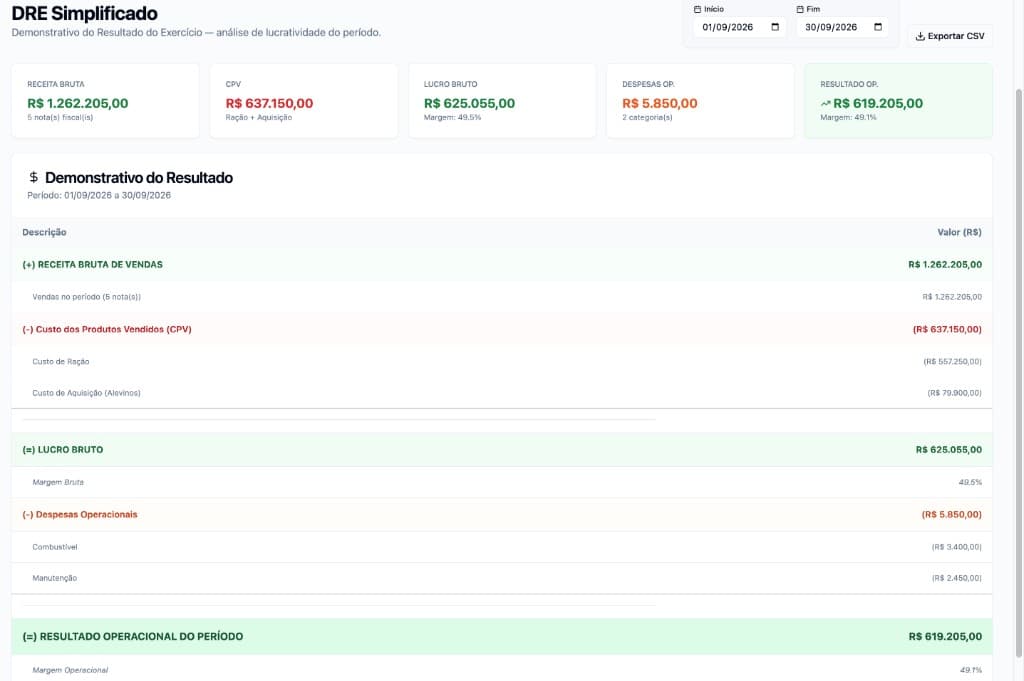Select the Custo de Ração row label
The image size is (1024, 681).
click(61, 361)
